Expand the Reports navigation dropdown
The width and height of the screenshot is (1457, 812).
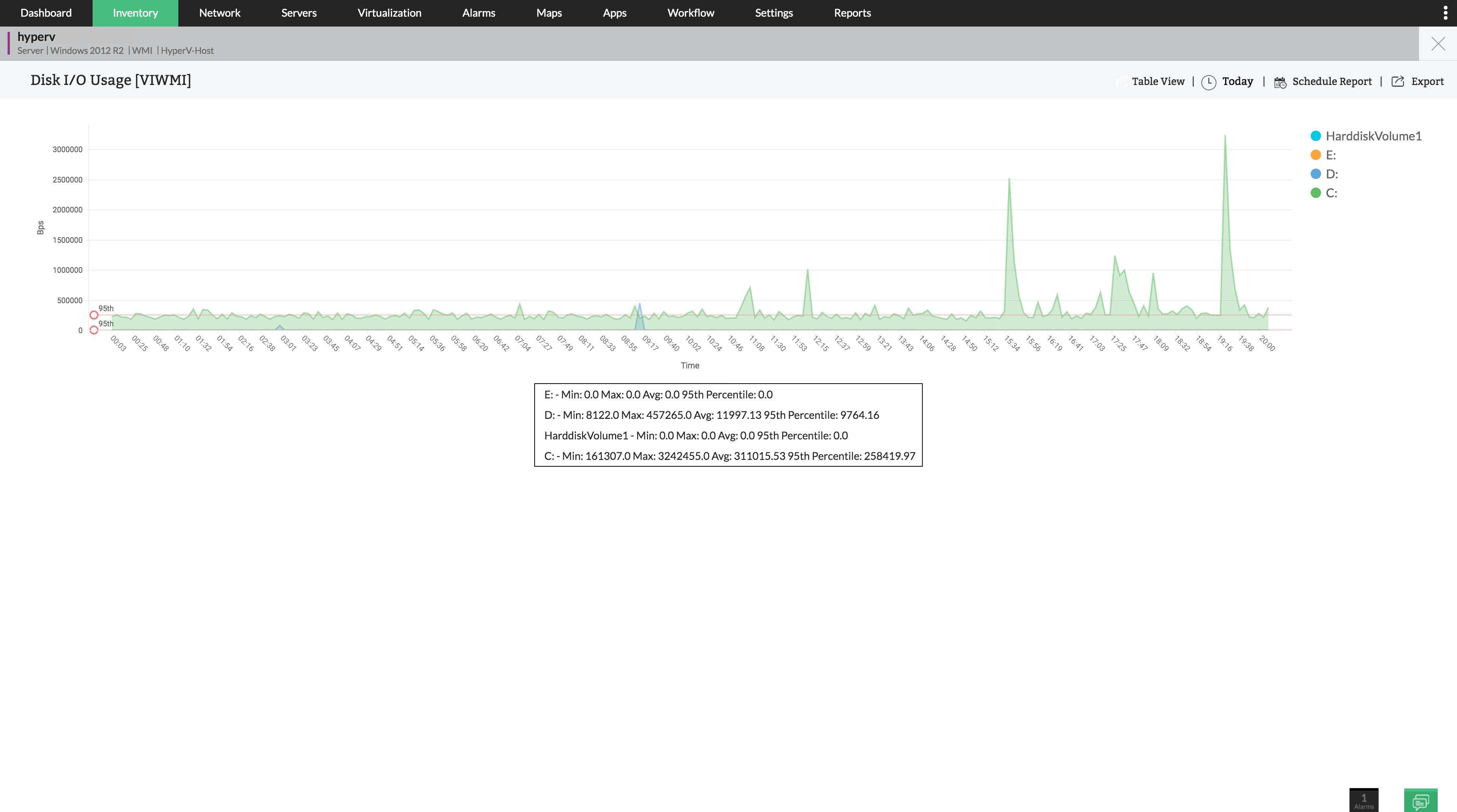852,13
